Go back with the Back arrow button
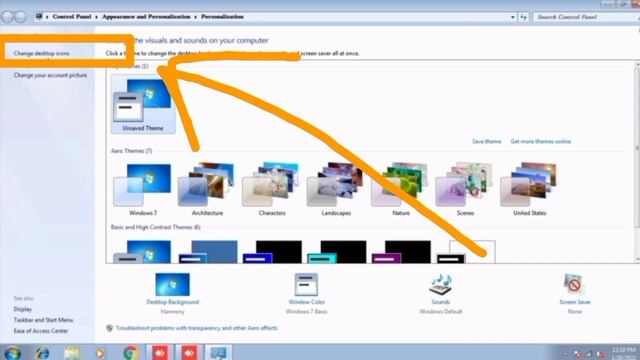The height and width of the screenshot is (360, 640). pyautogui.click(x=7, y=17)
